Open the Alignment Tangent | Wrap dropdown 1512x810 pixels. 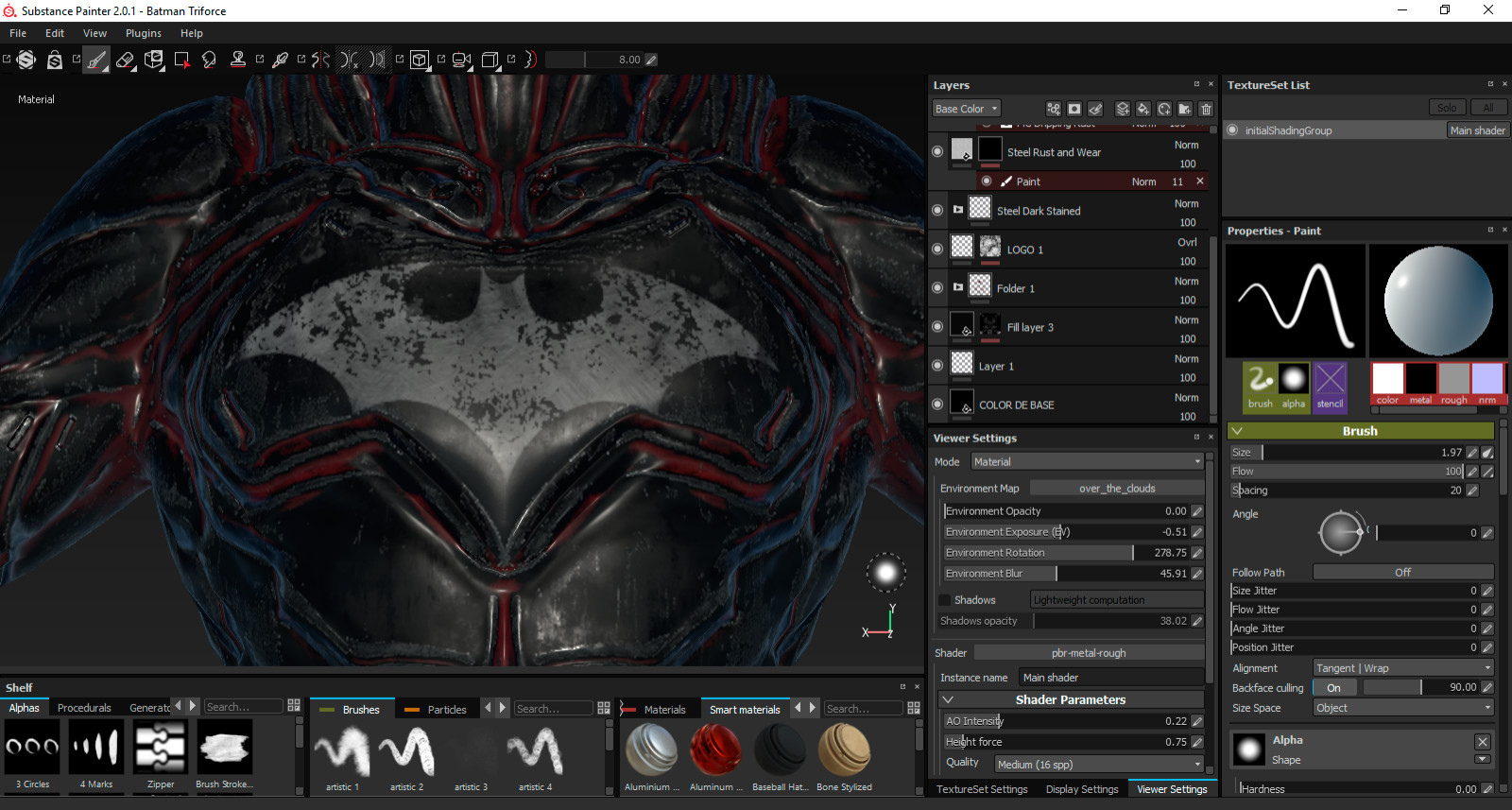tap(1403, 668)
